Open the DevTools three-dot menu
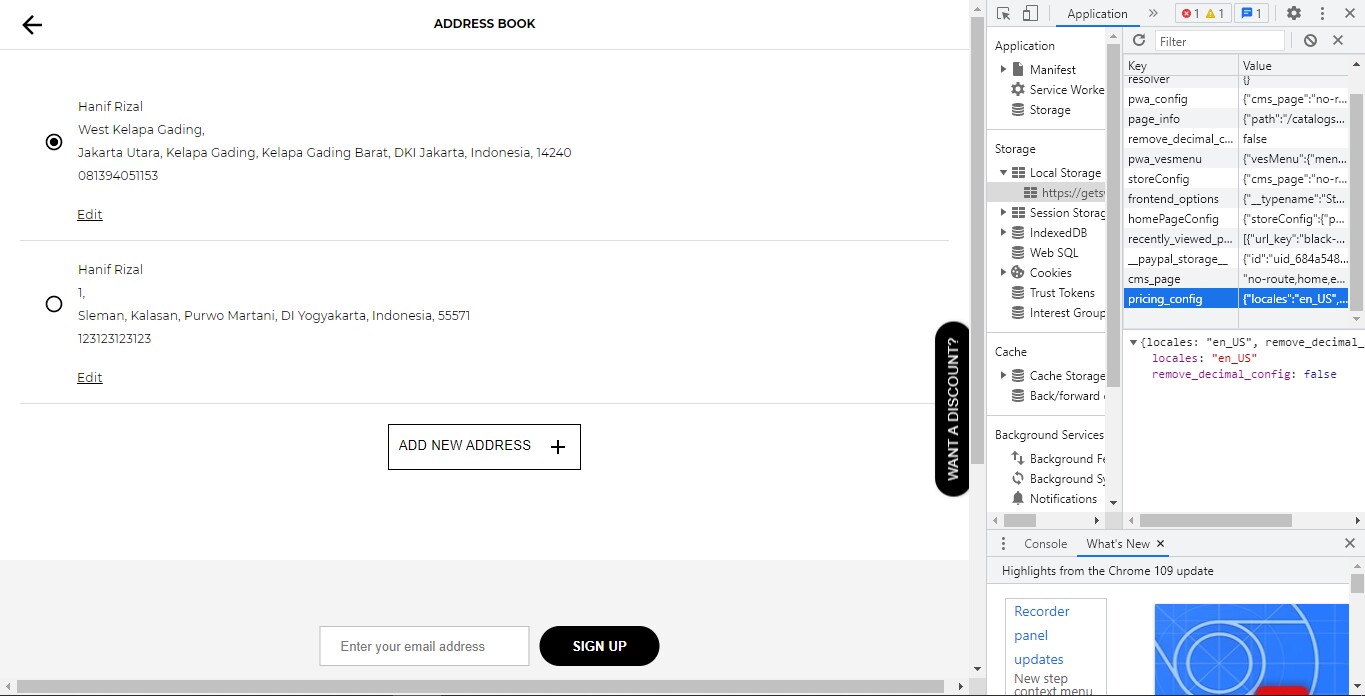Viewport: 1365px width, 696px height. tap(1321, 13)
